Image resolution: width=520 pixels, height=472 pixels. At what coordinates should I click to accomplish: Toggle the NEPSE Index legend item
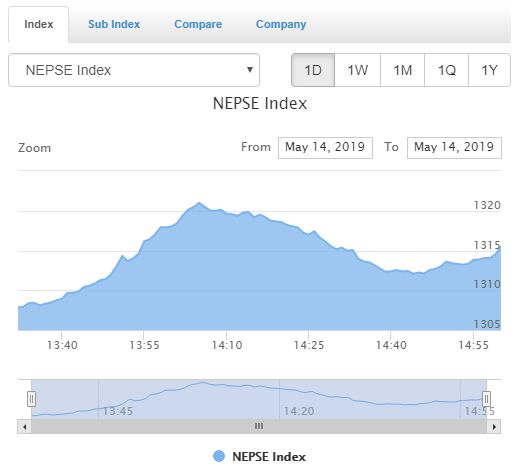pos(259,457)
